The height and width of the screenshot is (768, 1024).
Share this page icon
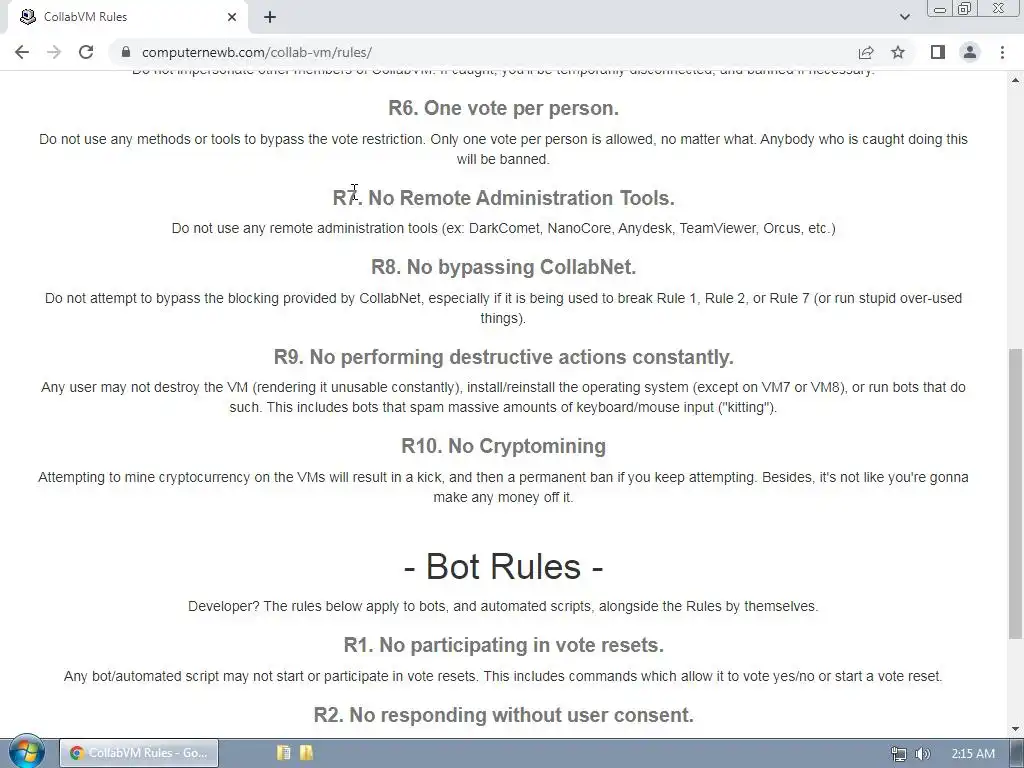[x=866, y=52]
